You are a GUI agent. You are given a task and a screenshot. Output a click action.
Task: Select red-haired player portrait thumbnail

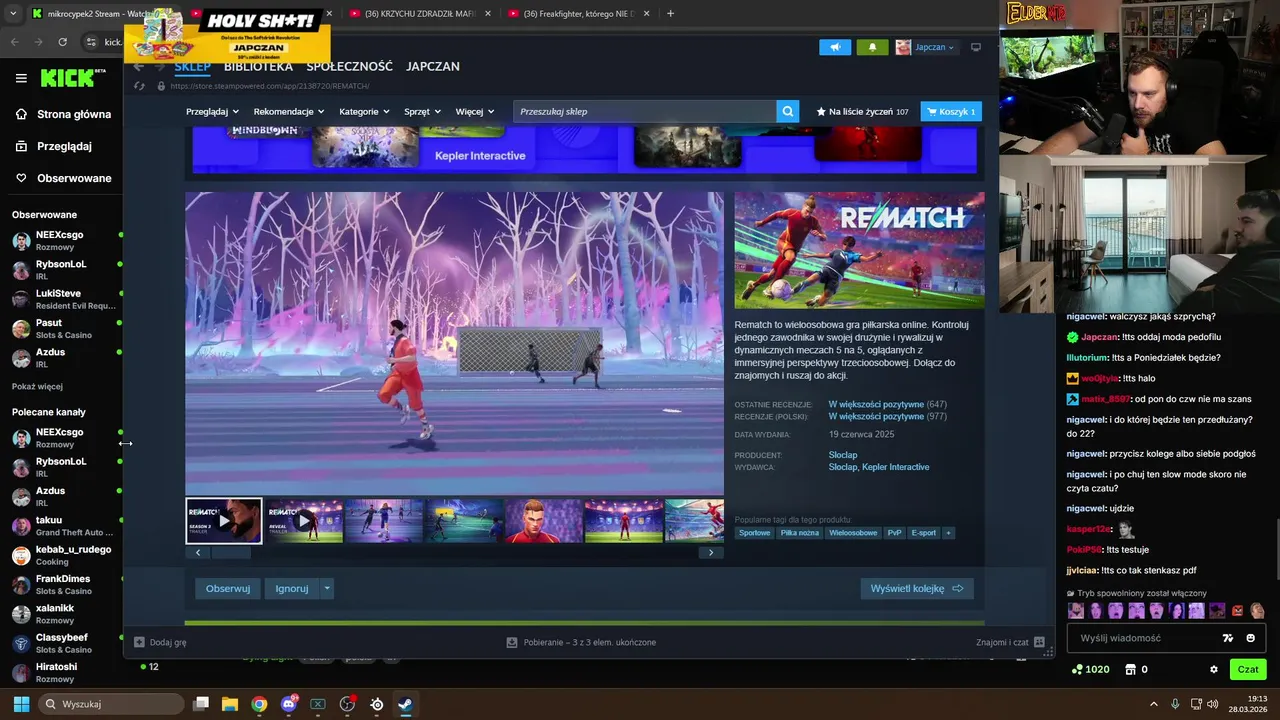543,521
